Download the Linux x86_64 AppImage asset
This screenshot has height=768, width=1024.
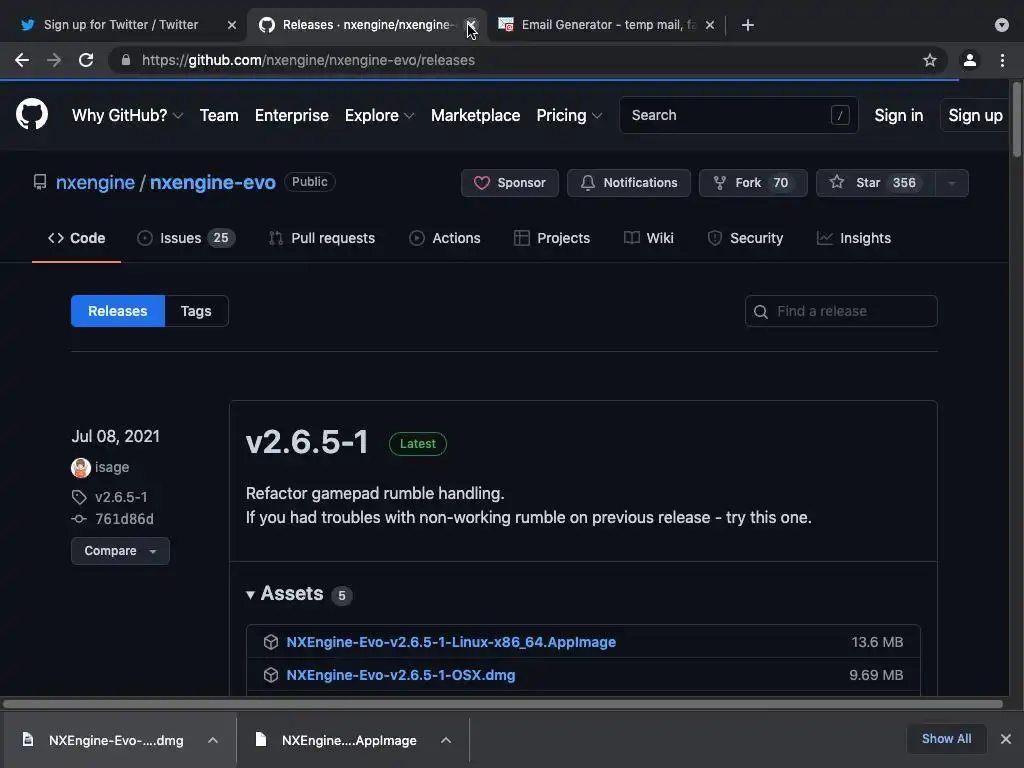[451, 642]
